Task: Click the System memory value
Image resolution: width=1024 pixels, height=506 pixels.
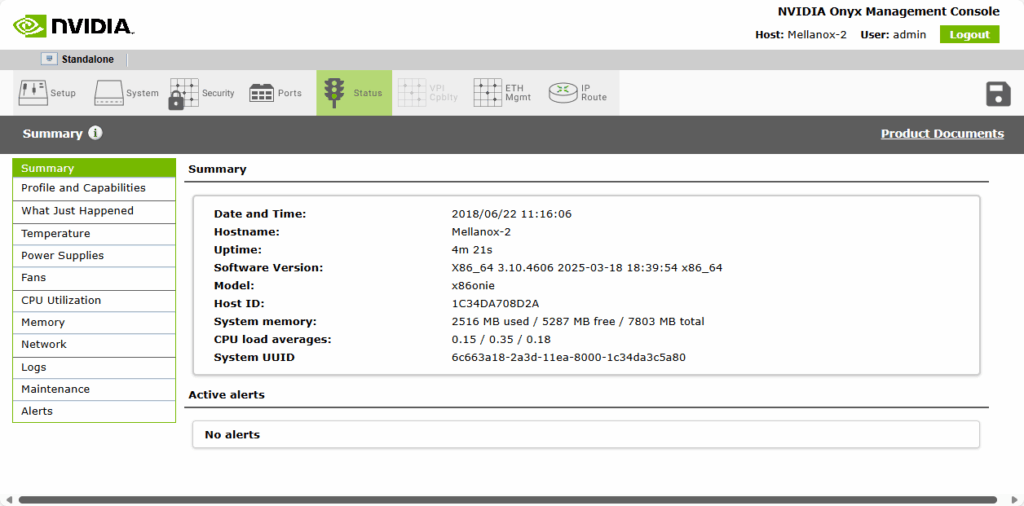Action: [x=577, y=322]
